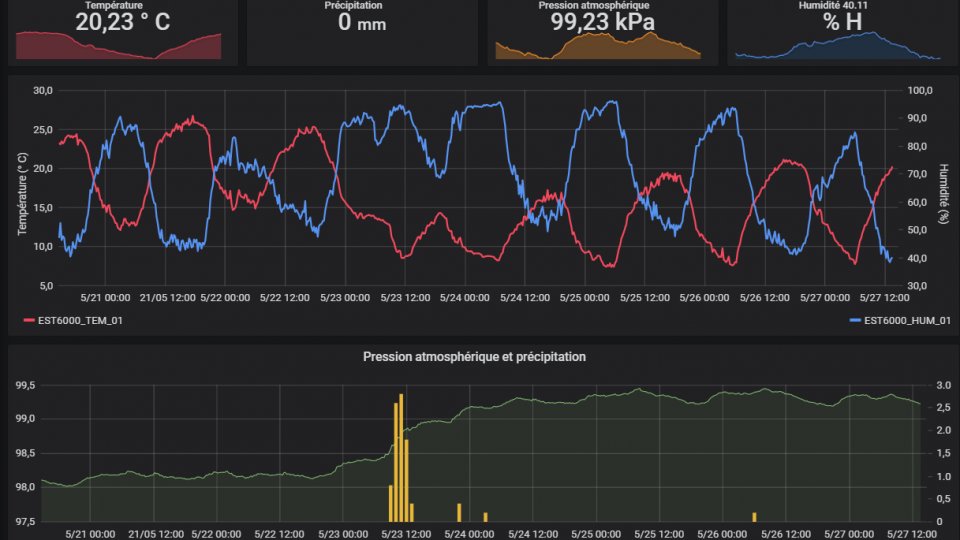Click the 21/05 12:00 label on temperature chart
The image size is (960, 540).
[167, 298]
